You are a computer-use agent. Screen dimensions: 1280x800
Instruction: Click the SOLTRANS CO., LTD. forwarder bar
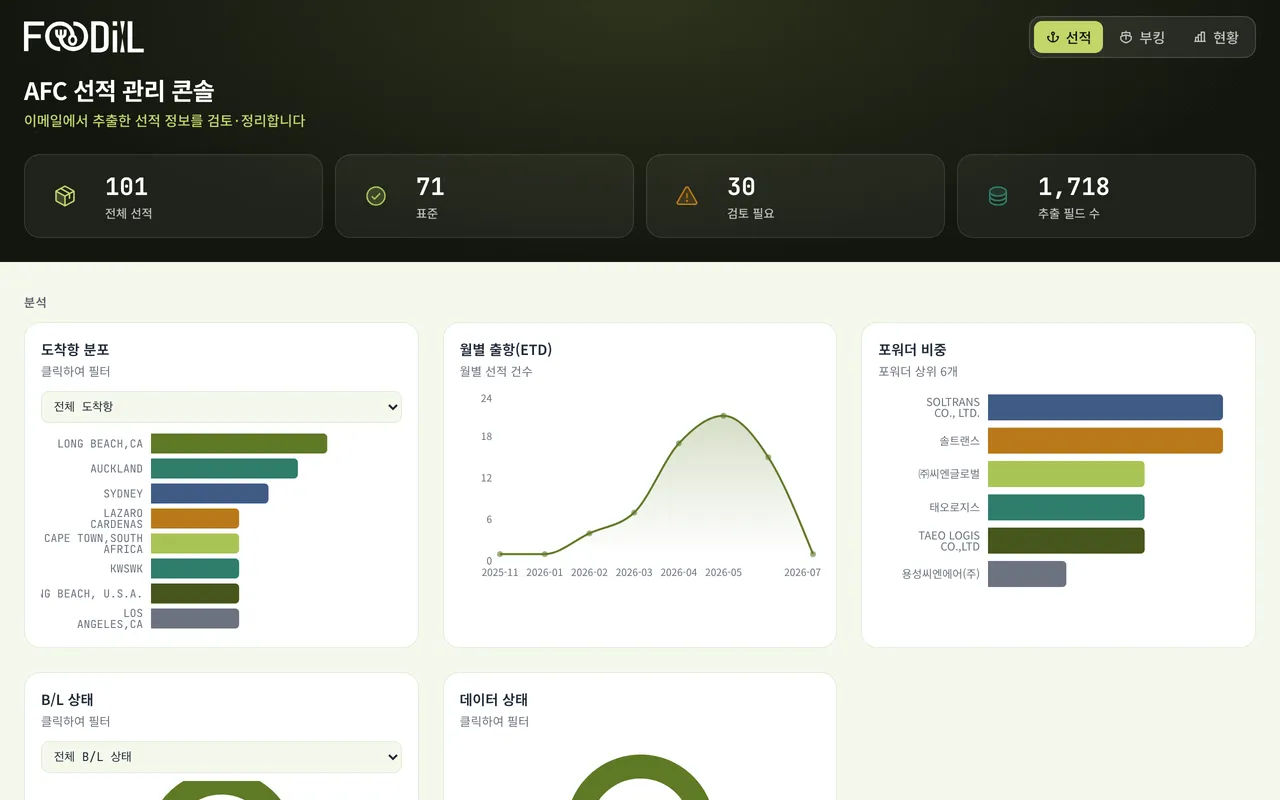1105,407
